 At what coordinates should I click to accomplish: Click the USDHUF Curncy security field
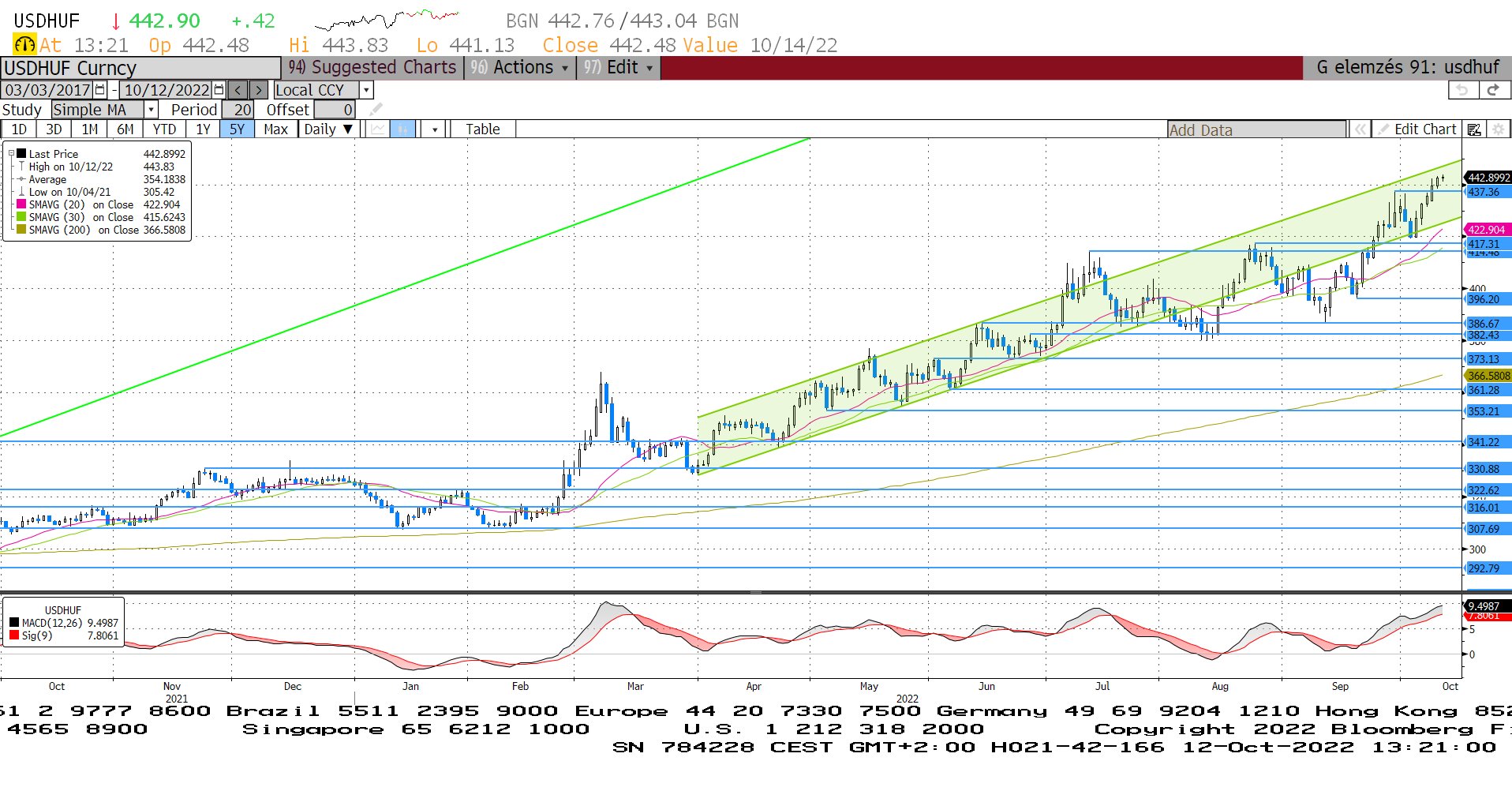click(140, 68)
